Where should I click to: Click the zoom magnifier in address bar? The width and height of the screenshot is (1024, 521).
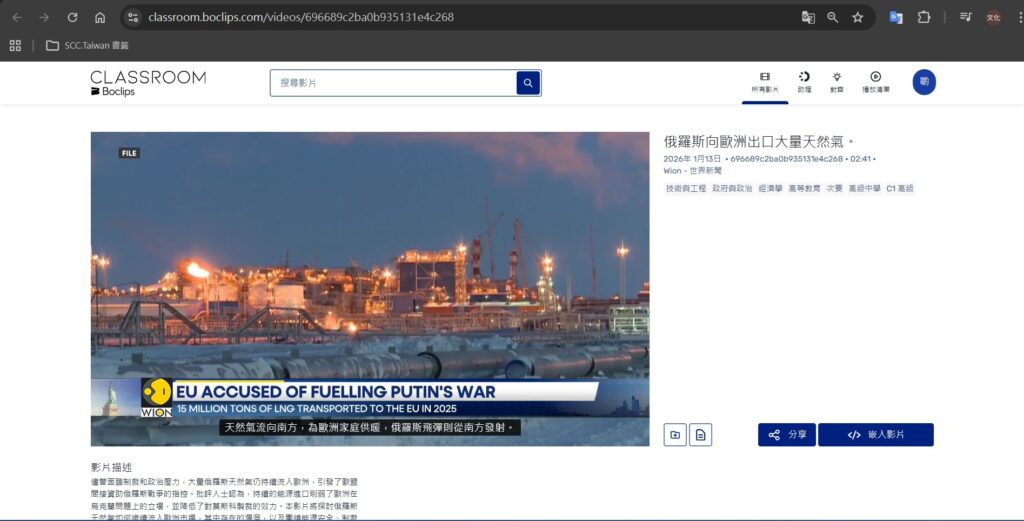pyautogui.click(x=832, y=17)
